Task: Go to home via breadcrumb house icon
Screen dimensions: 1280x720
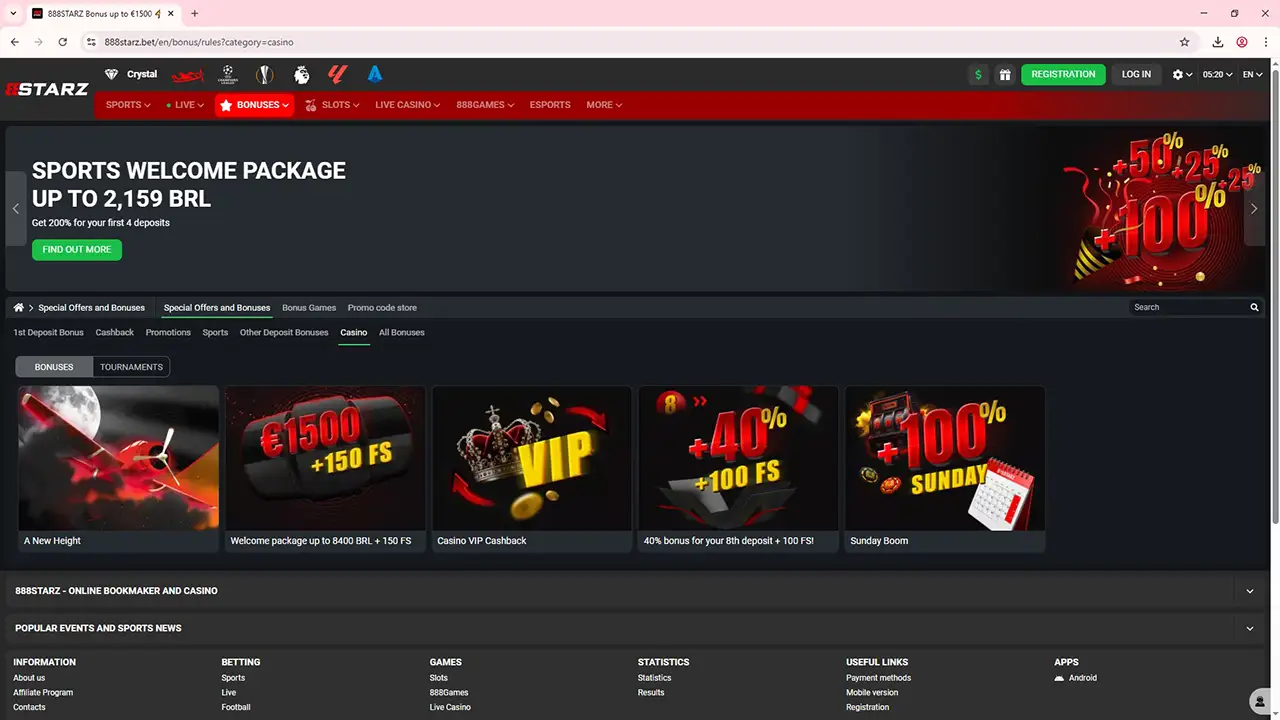Action: click(x=19, y=307)
